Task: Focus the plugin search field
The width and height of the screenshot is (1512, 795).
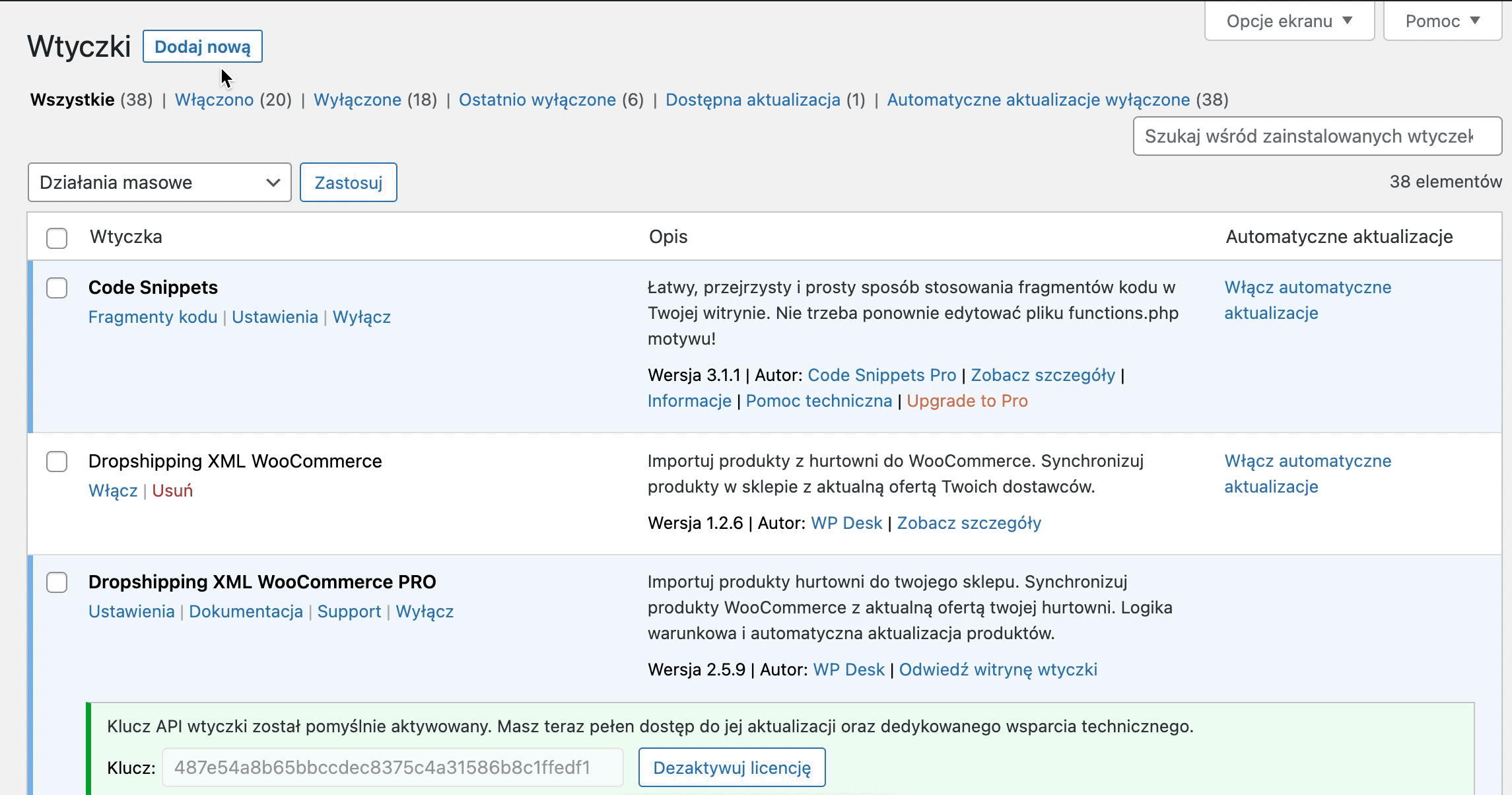Action: [1317, 136]
